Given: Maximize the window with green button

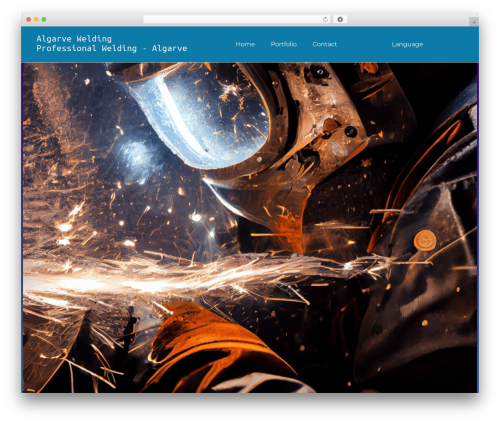Looking at the screenshot, I should point(44,20).
